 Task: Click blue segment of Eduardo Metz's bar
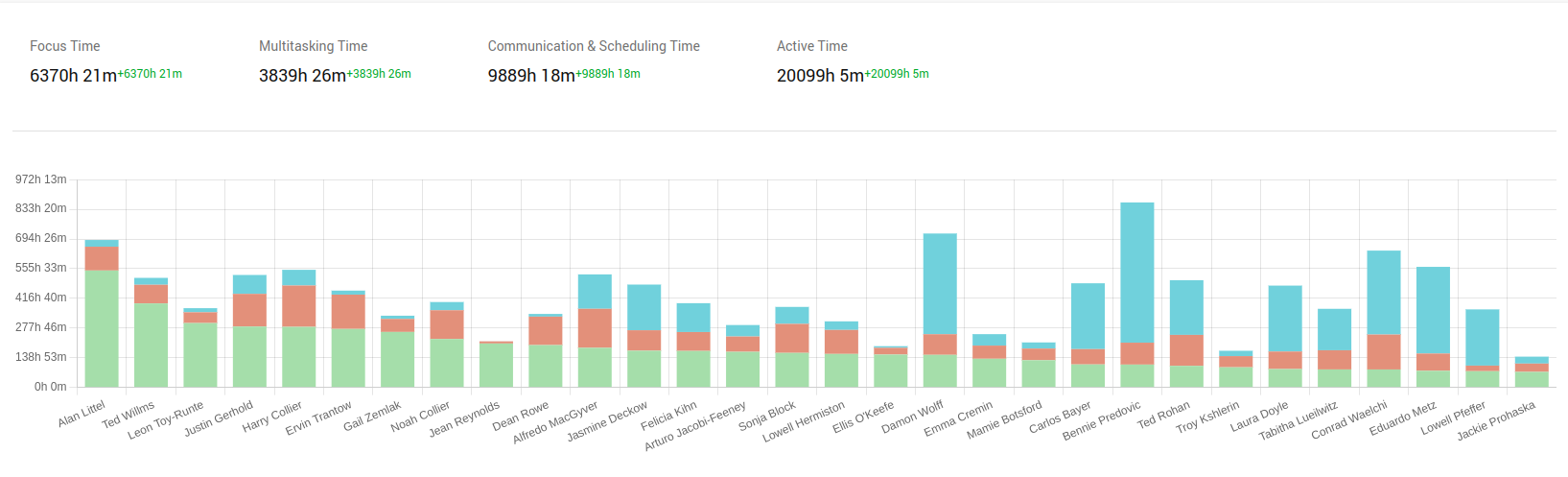[x=1433, y=310]
